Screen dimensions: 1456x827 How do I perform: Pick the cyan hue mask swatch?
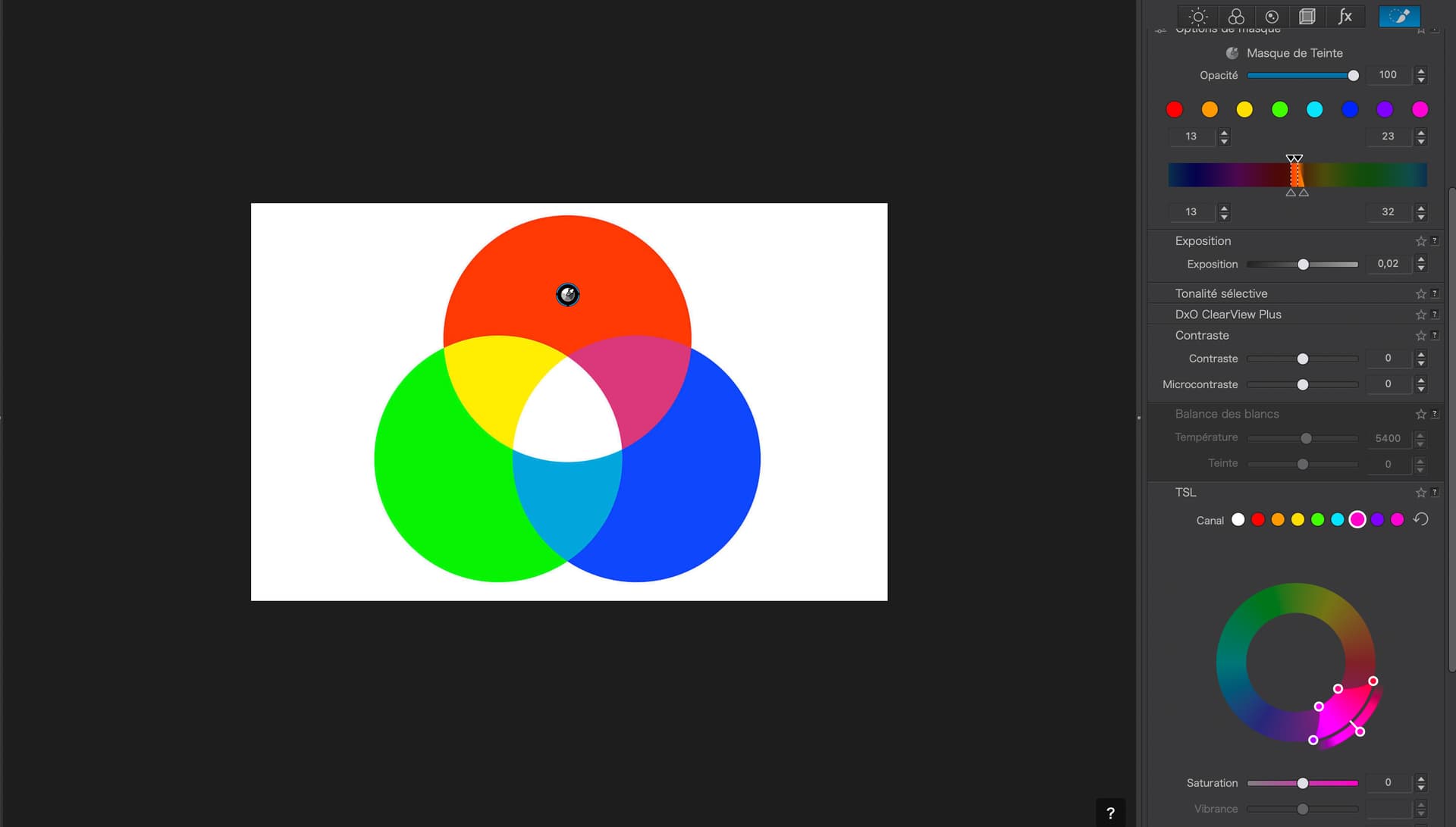click(x=1314, y=109)
